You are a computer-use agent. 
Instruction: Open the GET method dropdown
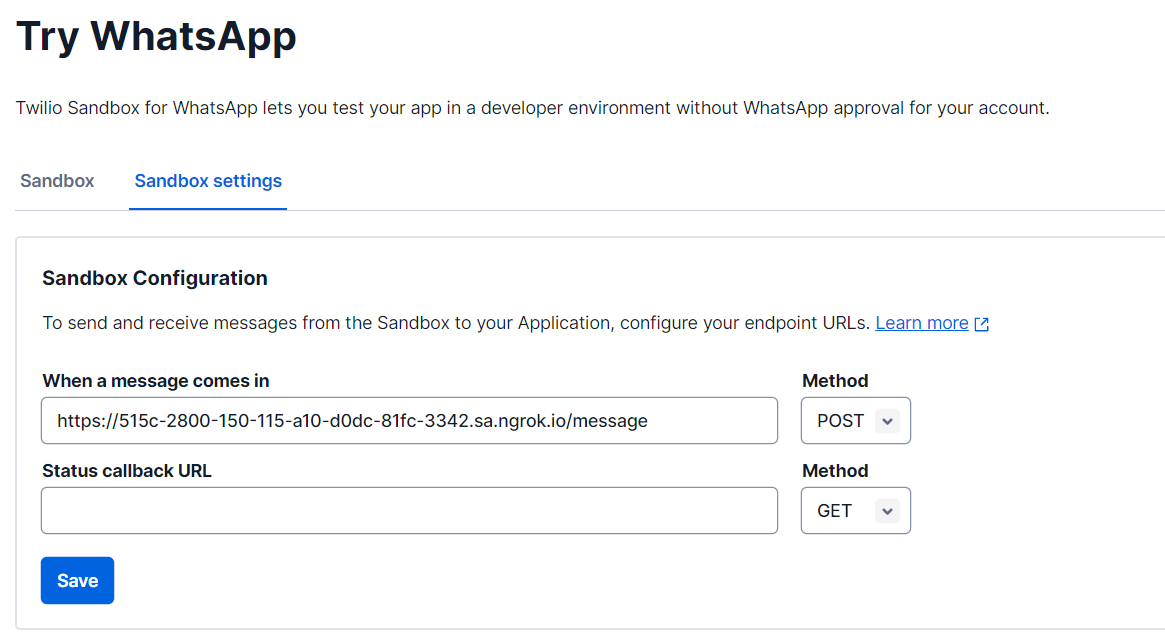click(856, 510)
